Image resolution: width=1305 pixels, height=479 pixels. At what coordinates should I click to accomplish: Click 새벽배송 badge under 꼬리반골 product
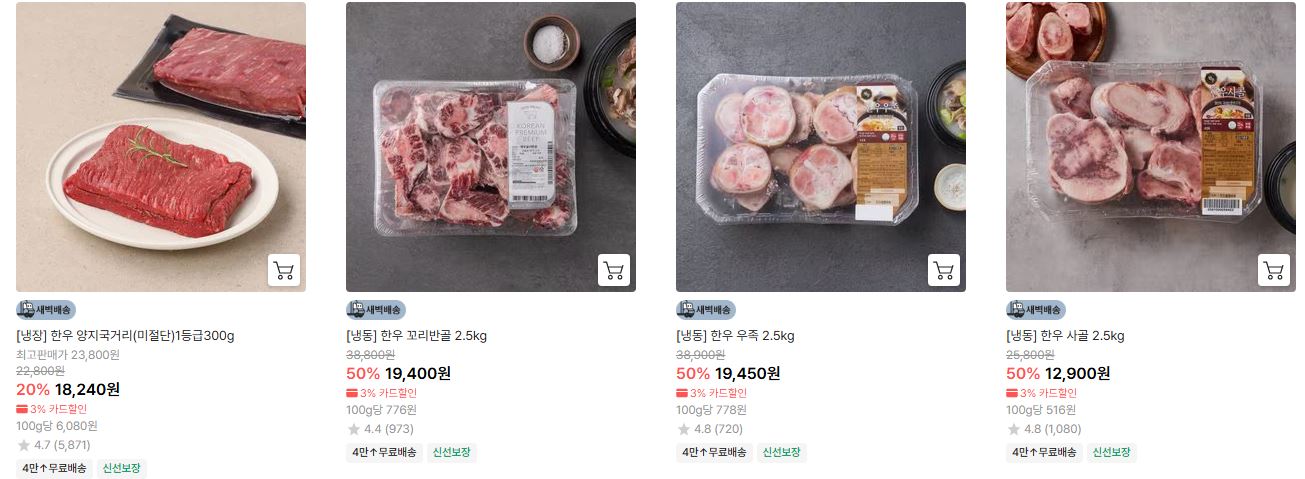point(376,310)
